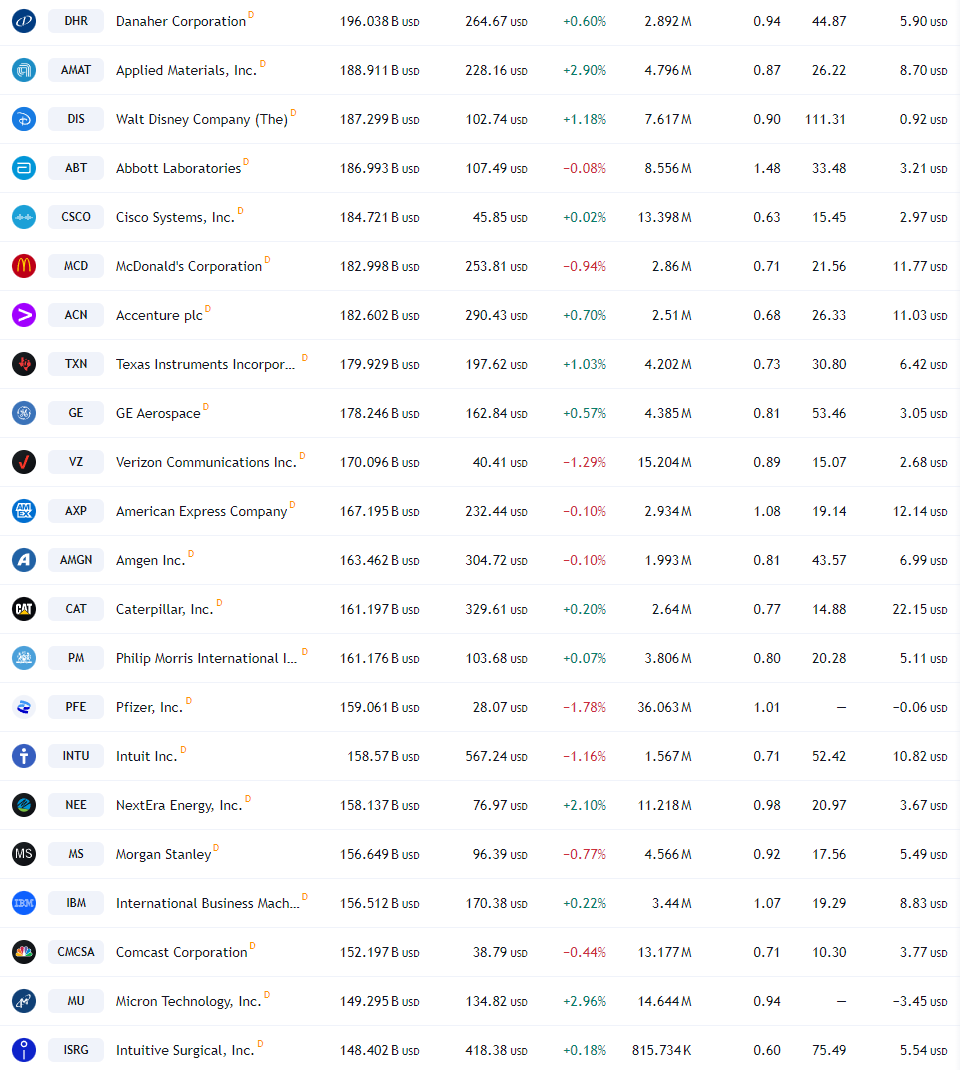Click the Comcast peacock logo icon
This screenshot has width=960, height=1070.
click(24, 952)
